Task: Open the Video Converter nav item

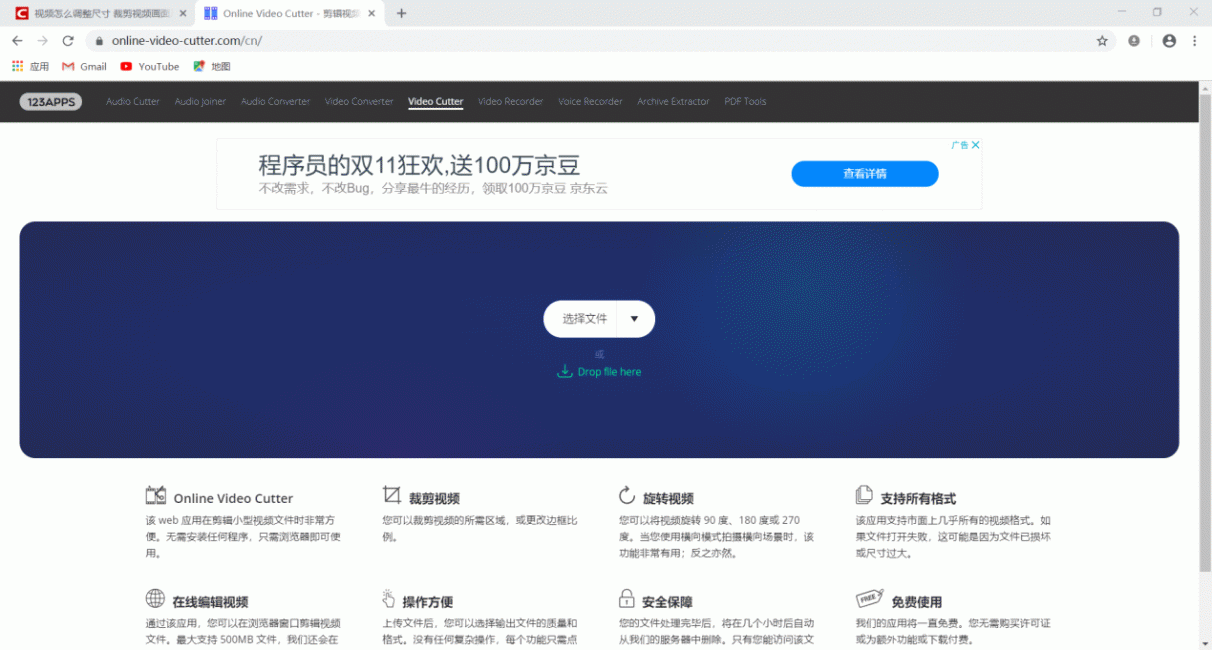Action: point(359,102)
